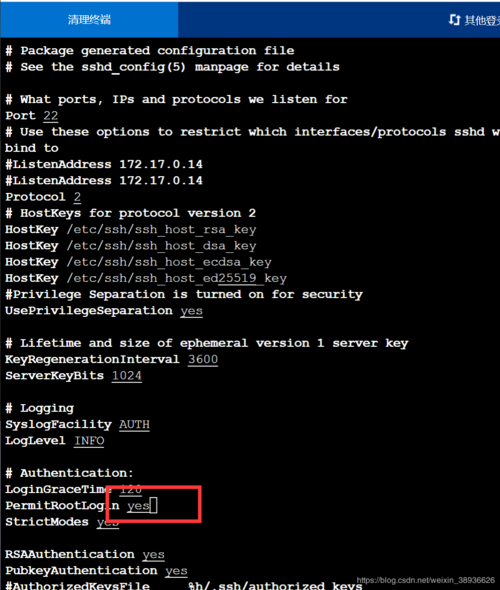This screenshot has width=500, height=590.
Task: Click the Port value 22
Action: pos(51,116)
